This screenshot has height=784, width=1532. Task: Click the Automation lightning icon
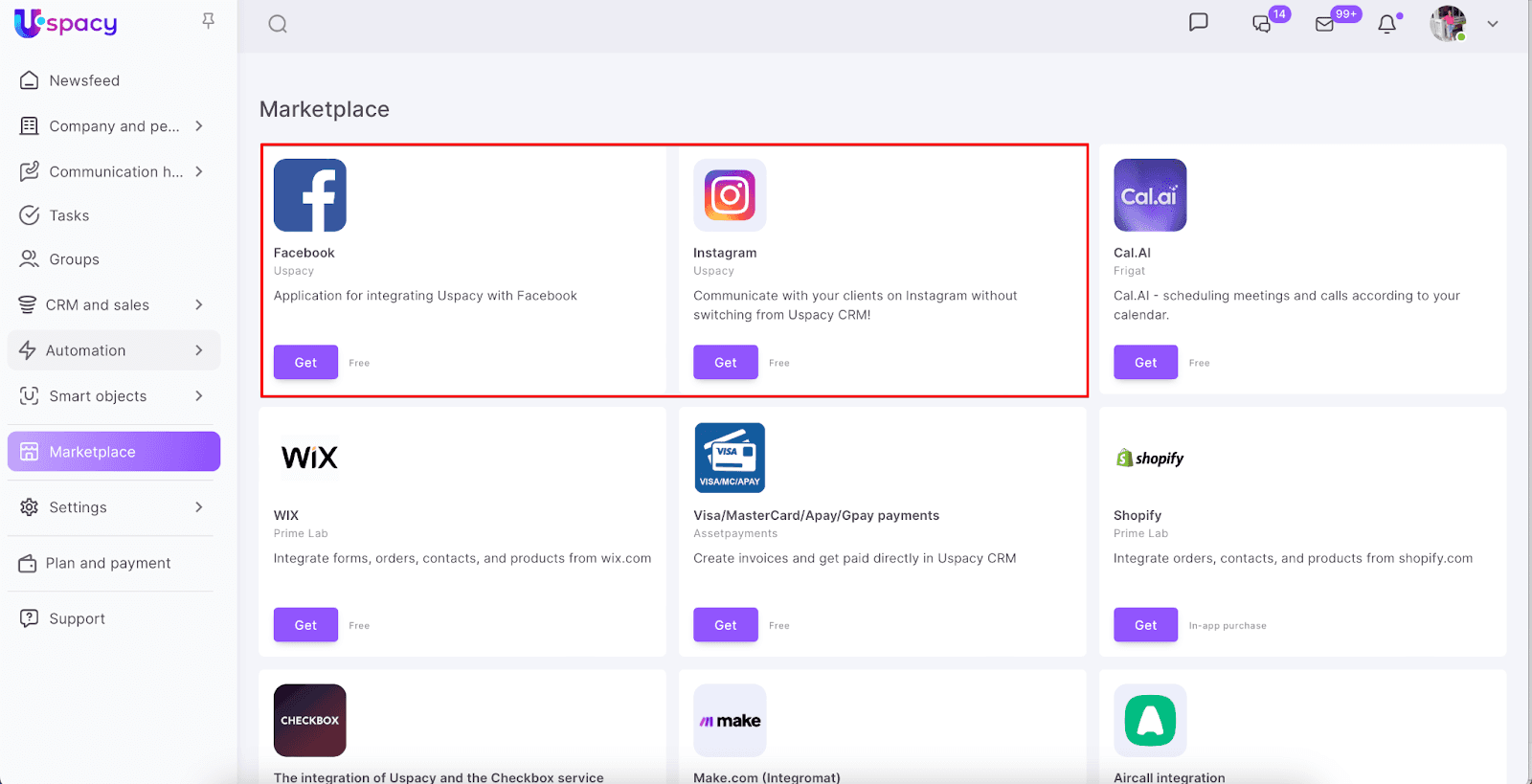28,350
